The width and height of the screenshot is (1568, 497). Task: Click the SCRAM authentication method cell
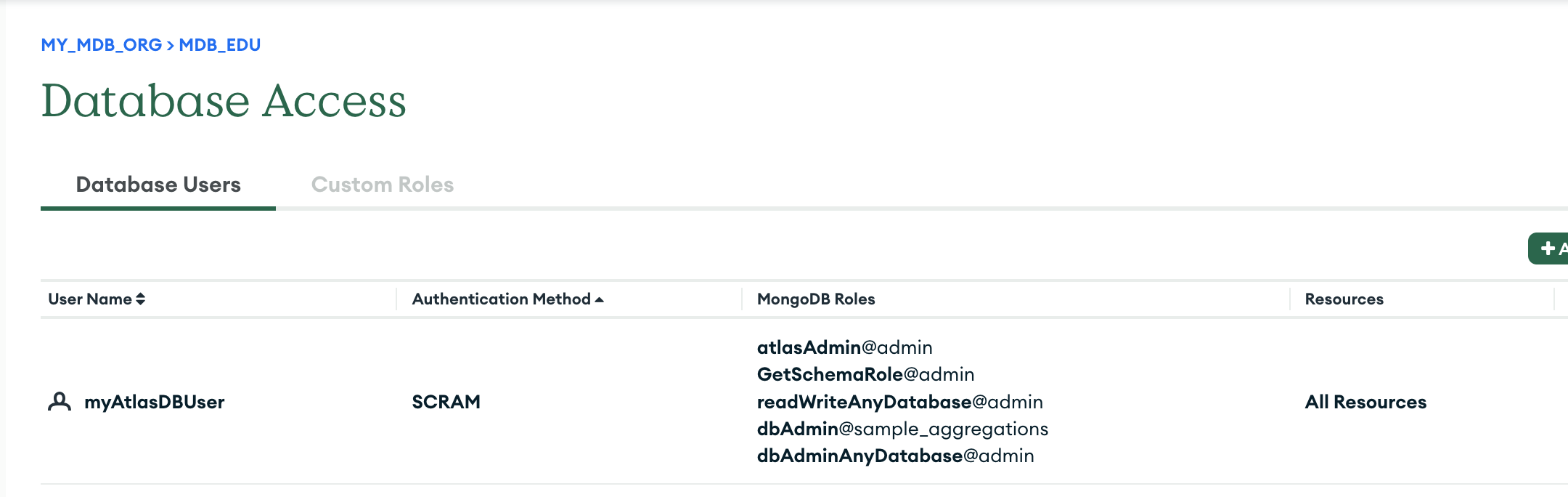(x=446, y=402)
